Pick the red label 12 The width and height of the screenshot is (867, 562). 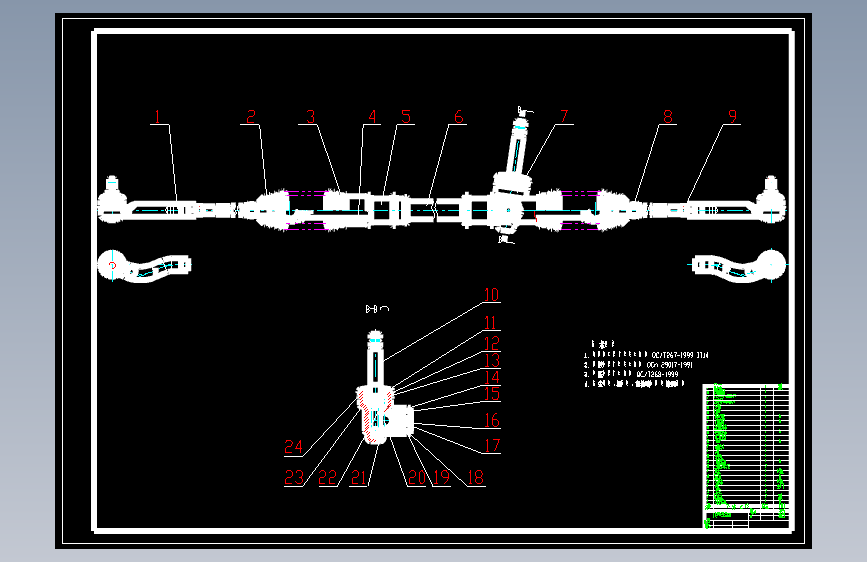pyautogui.click(x=492, y=344)
